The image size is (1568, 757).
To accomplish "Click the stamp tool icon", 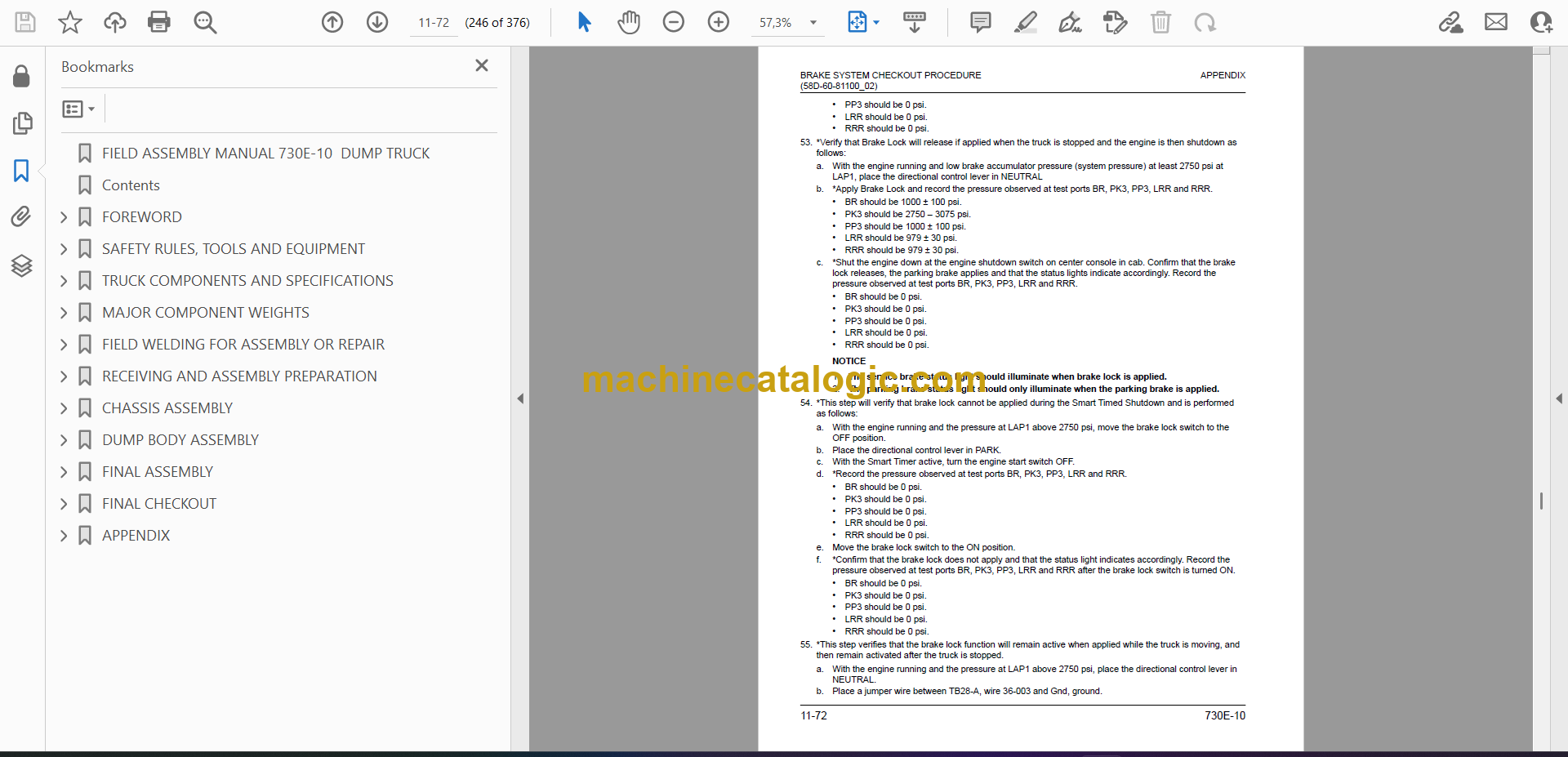I will pos(1116,22).
